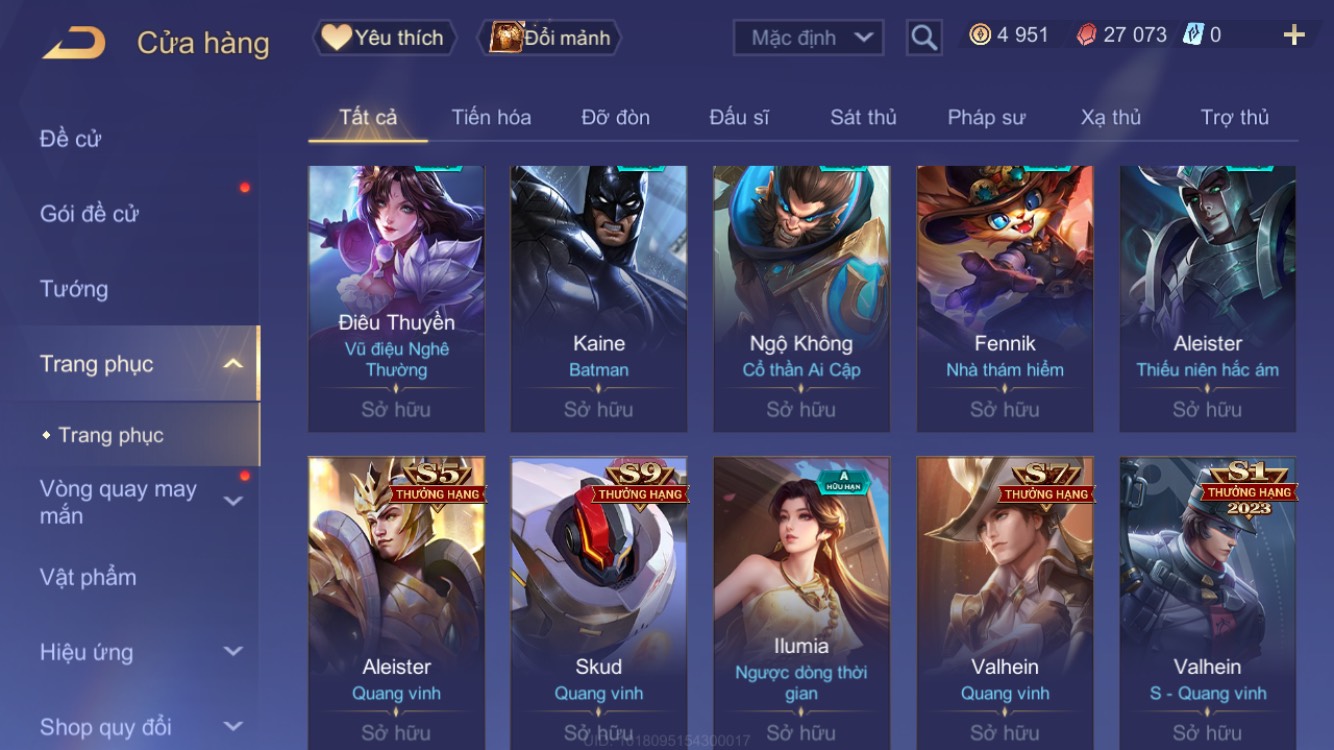The width and height of the screenshot is (1334, 750).
Task: Open the magnifying glass search
Action: [x=924, y=38]
